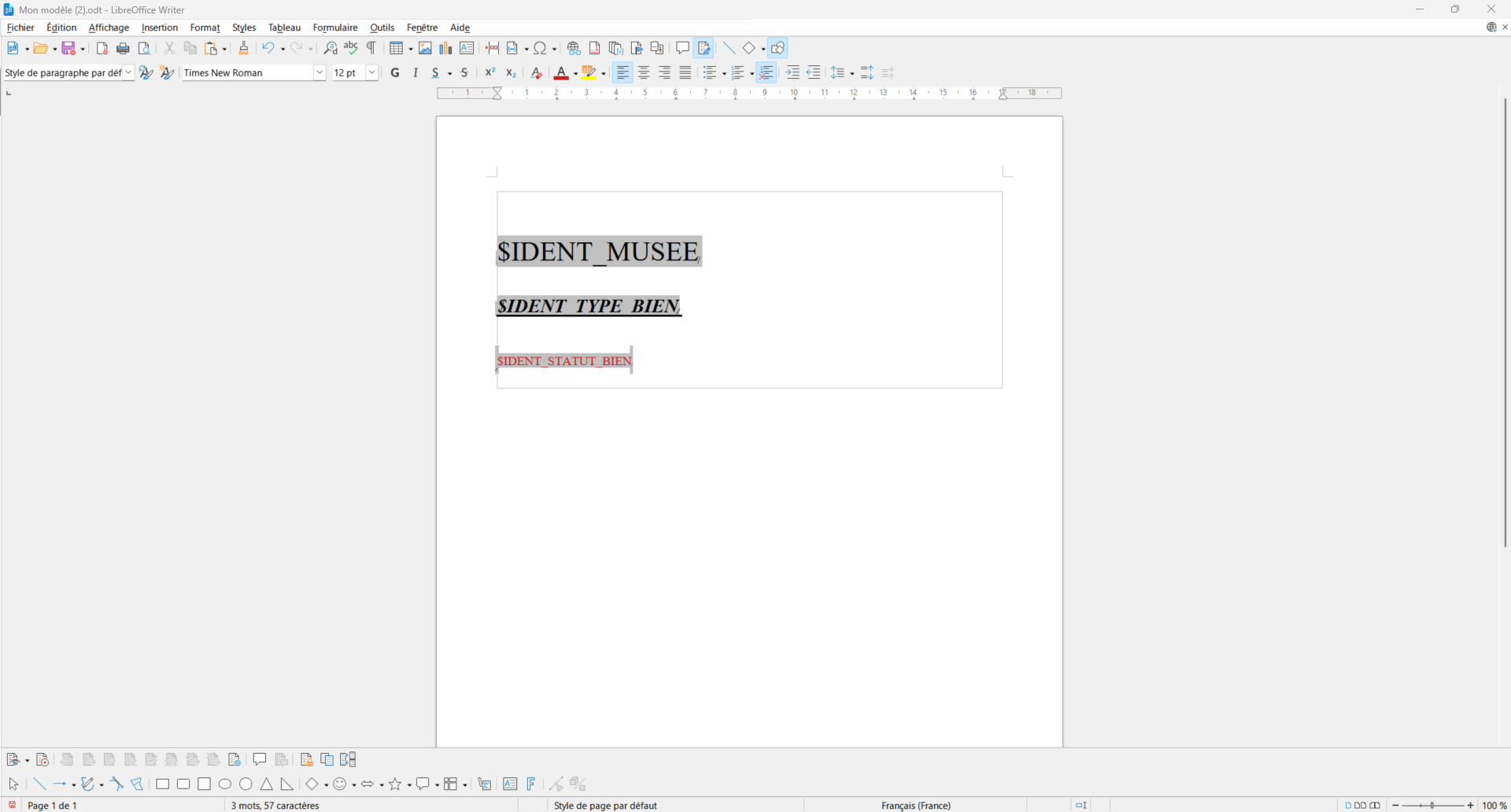1511x812 pixels.
Task: Expand the font name dropdown
Action: [x=320, y=73]
